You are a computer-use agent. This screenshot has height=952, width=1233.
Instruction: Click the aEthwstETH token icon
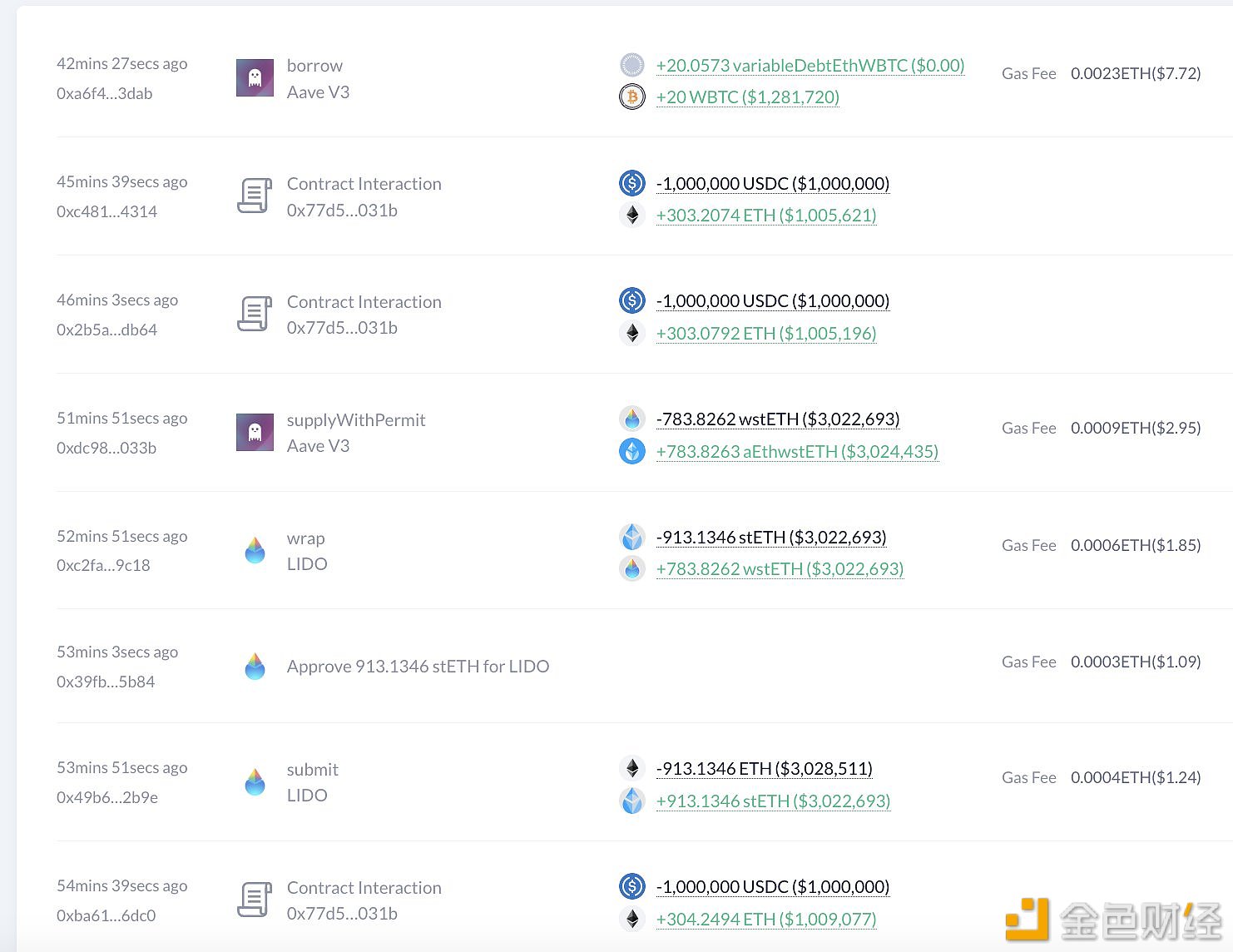(632, 451)
